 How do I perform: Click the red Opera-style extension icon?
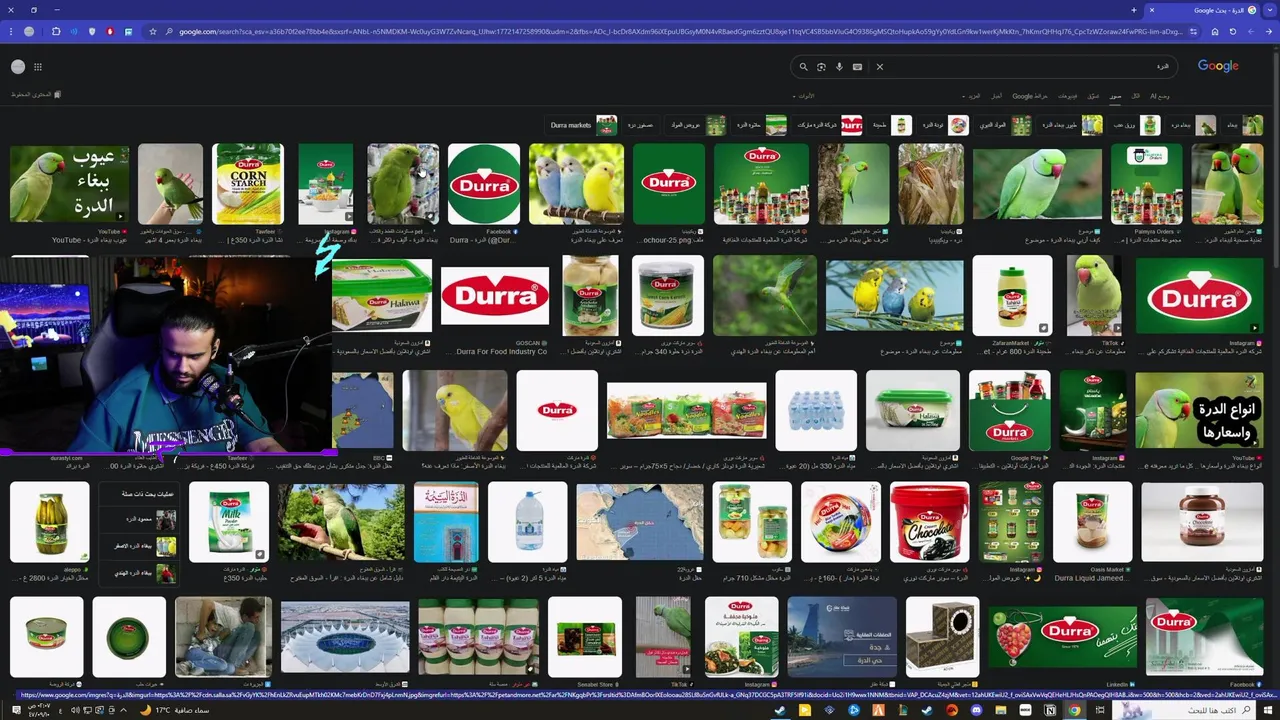(x=110, y=32)
